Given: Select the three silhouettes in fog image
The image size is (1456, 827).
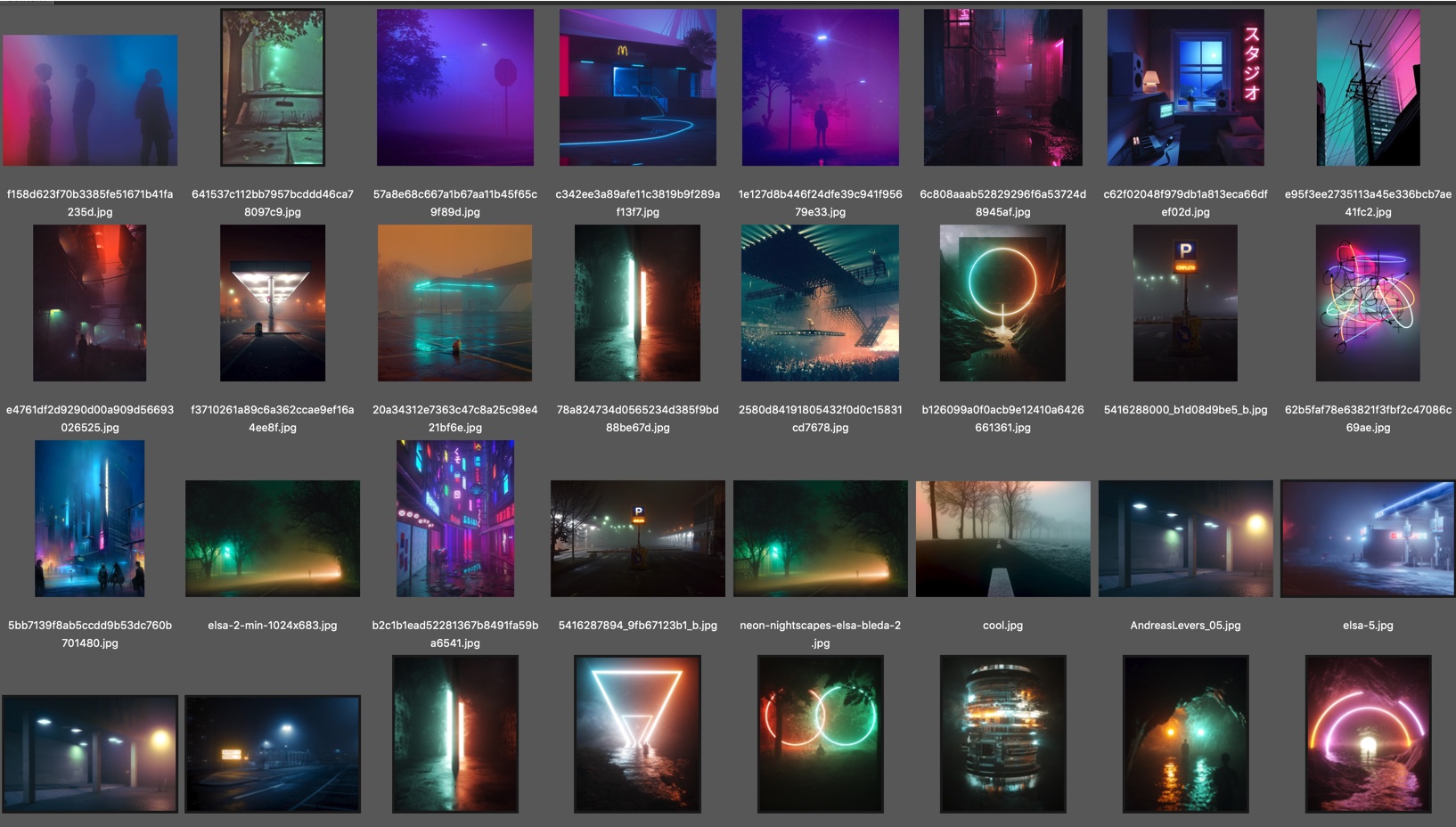Looking at the screenshot, I should point(90,100).
